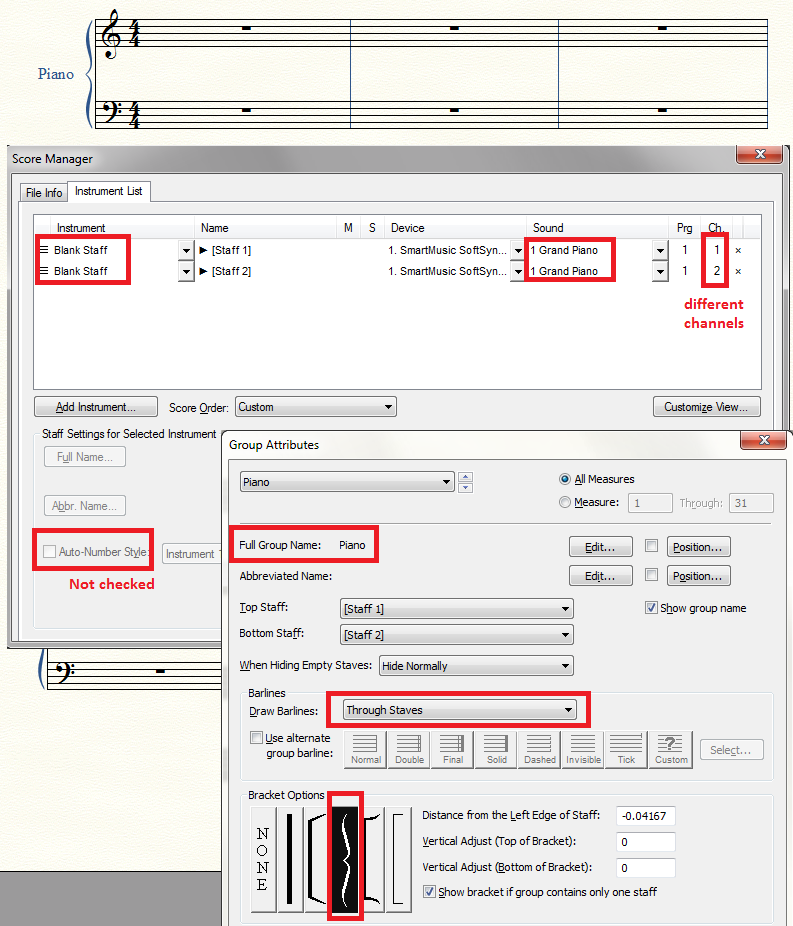Click the Custom barline icon
Image resolution: width=793 pixels, height=926 pixels.
click(x=671, y=749)
